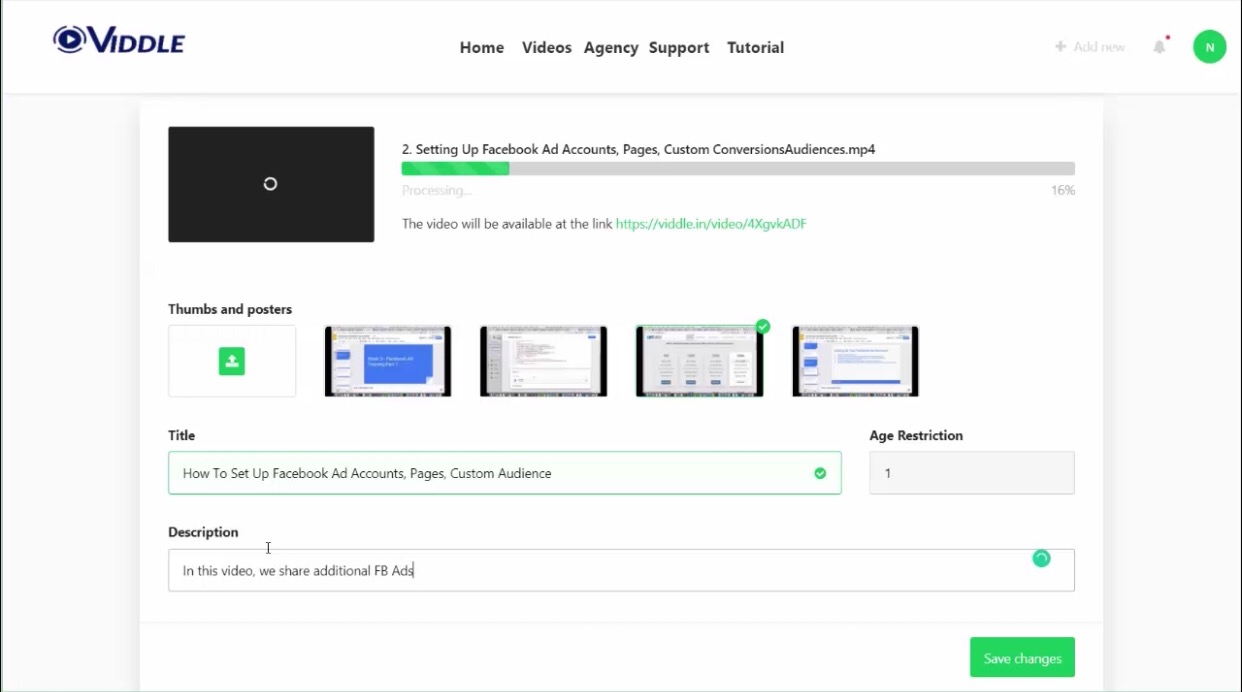
Task: Go to Home in navigation
Action: tap(482, 47)
